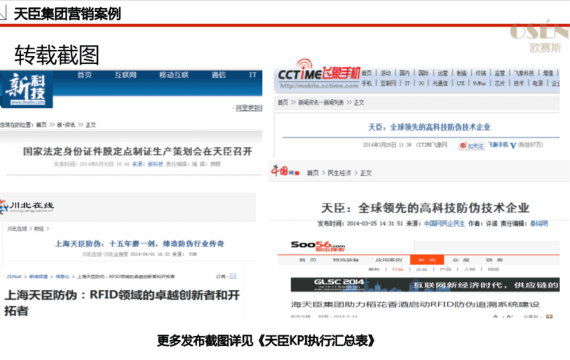Click ZDNet link in bottom breadcrumb
570x360 pixels.
click(x=14, y=277)
